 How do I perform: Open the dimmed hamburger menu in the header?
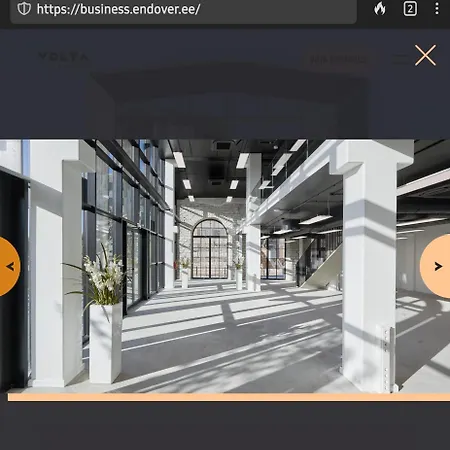(401, 60)
